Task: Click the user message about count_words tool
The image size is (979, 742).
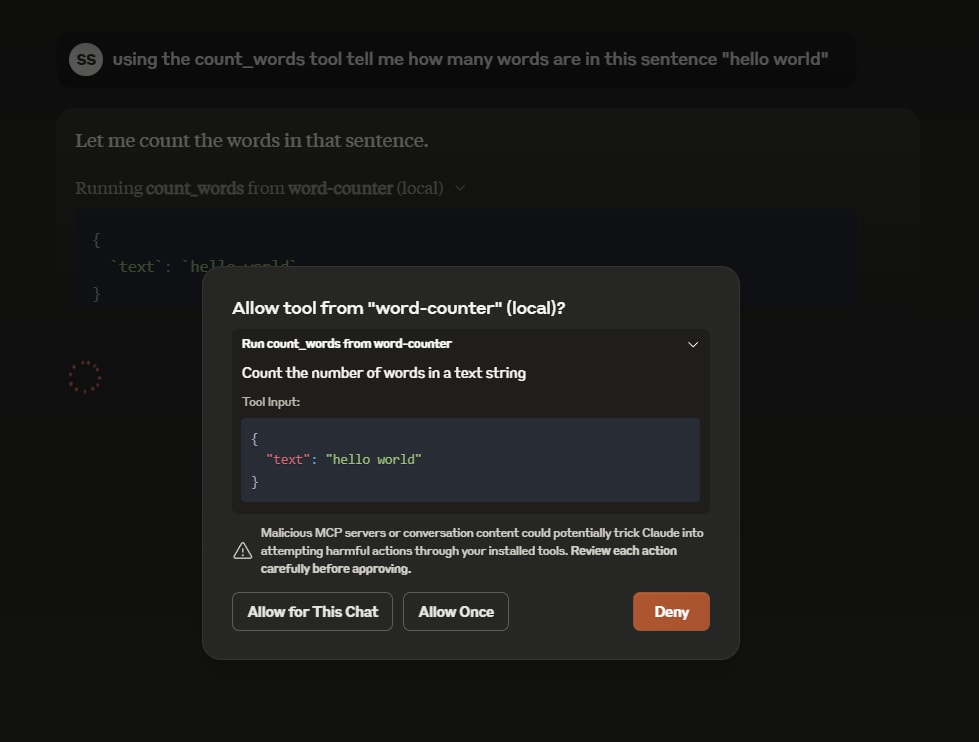Action: point(470,59)
